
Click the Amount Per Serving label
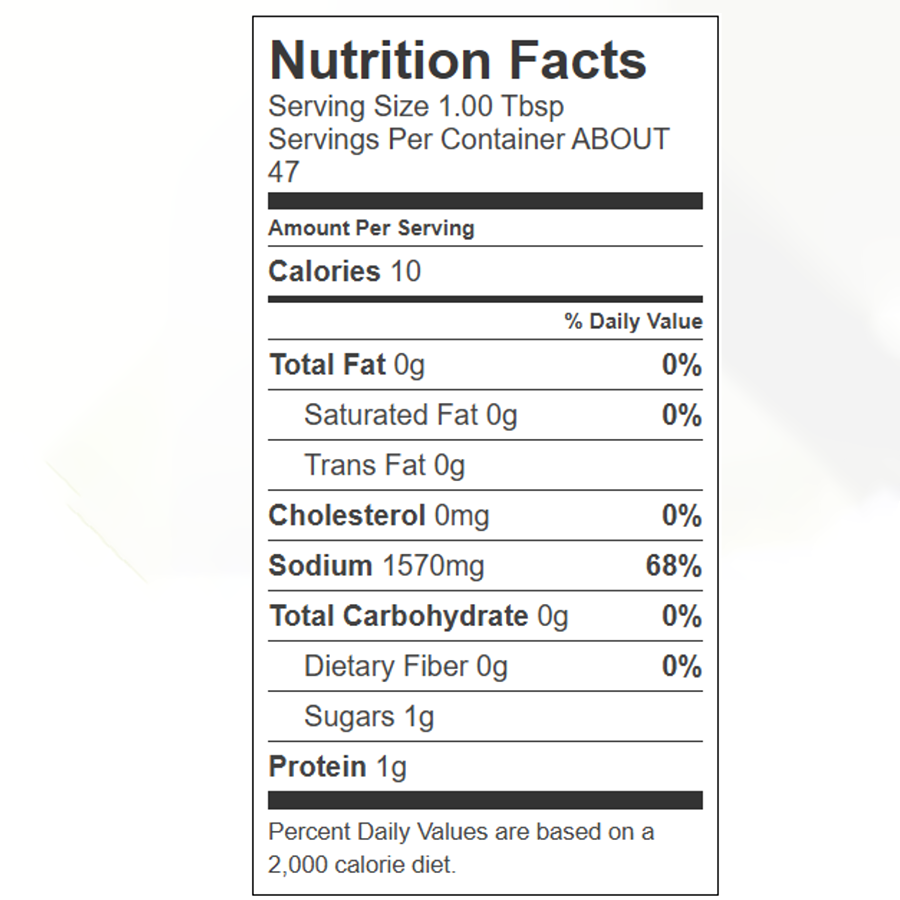371,228
